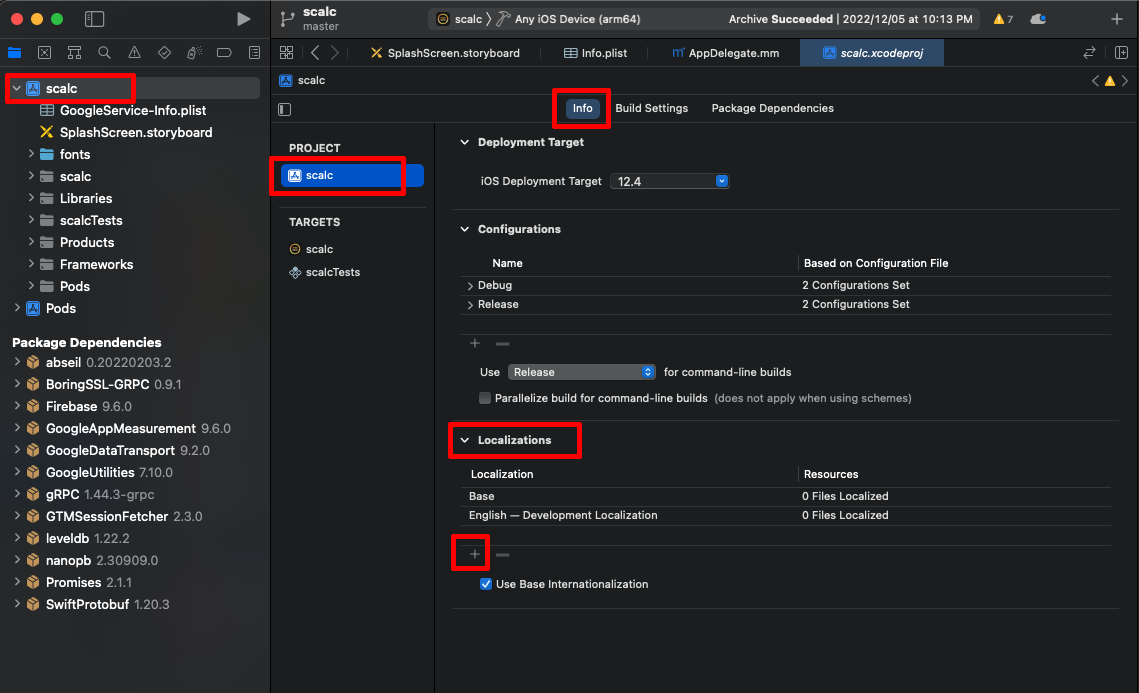Remove localization with minus button
This screenshot has height=693, width=1139.
click(502, 554)
